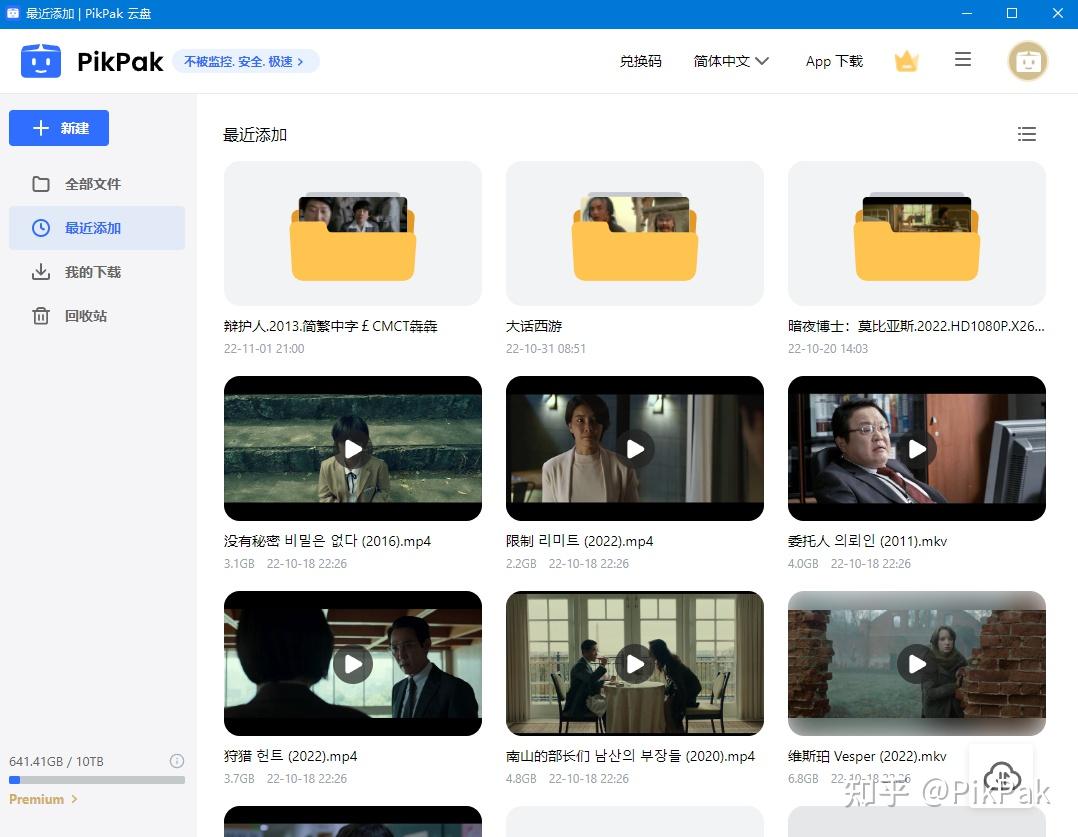Open the 大话西游 folder
This screenshot has width=1078, height=837.
coord(634,233)
